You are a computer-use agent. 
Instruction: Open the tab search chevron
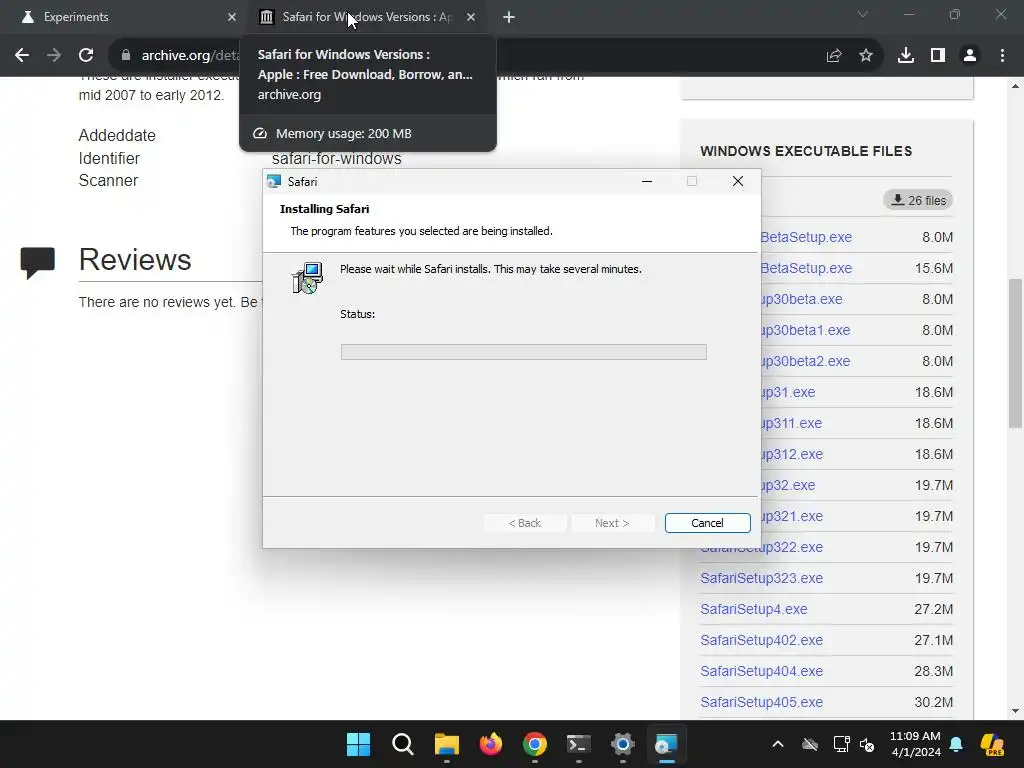tap(863, 14)
